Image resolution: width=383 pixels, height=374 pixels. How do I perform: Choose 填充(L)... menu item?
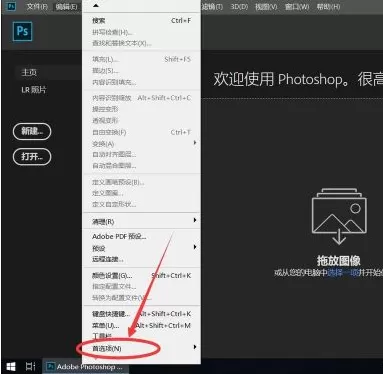coord(141,59)
